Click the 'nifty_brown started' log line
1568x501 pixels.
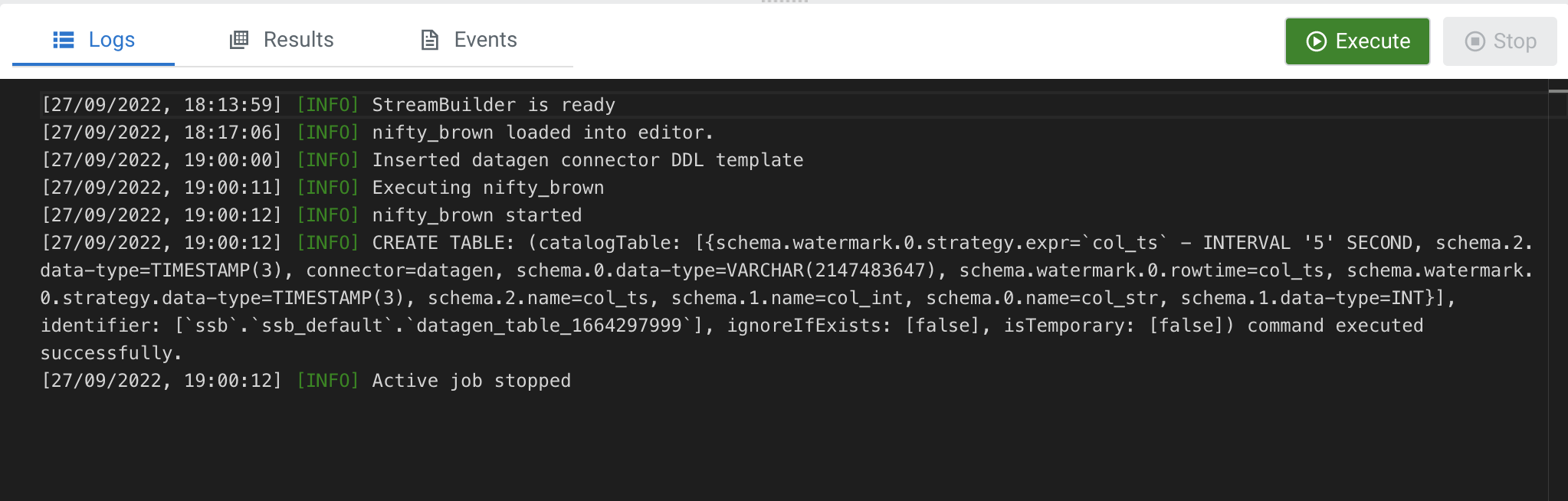point(477,215)
